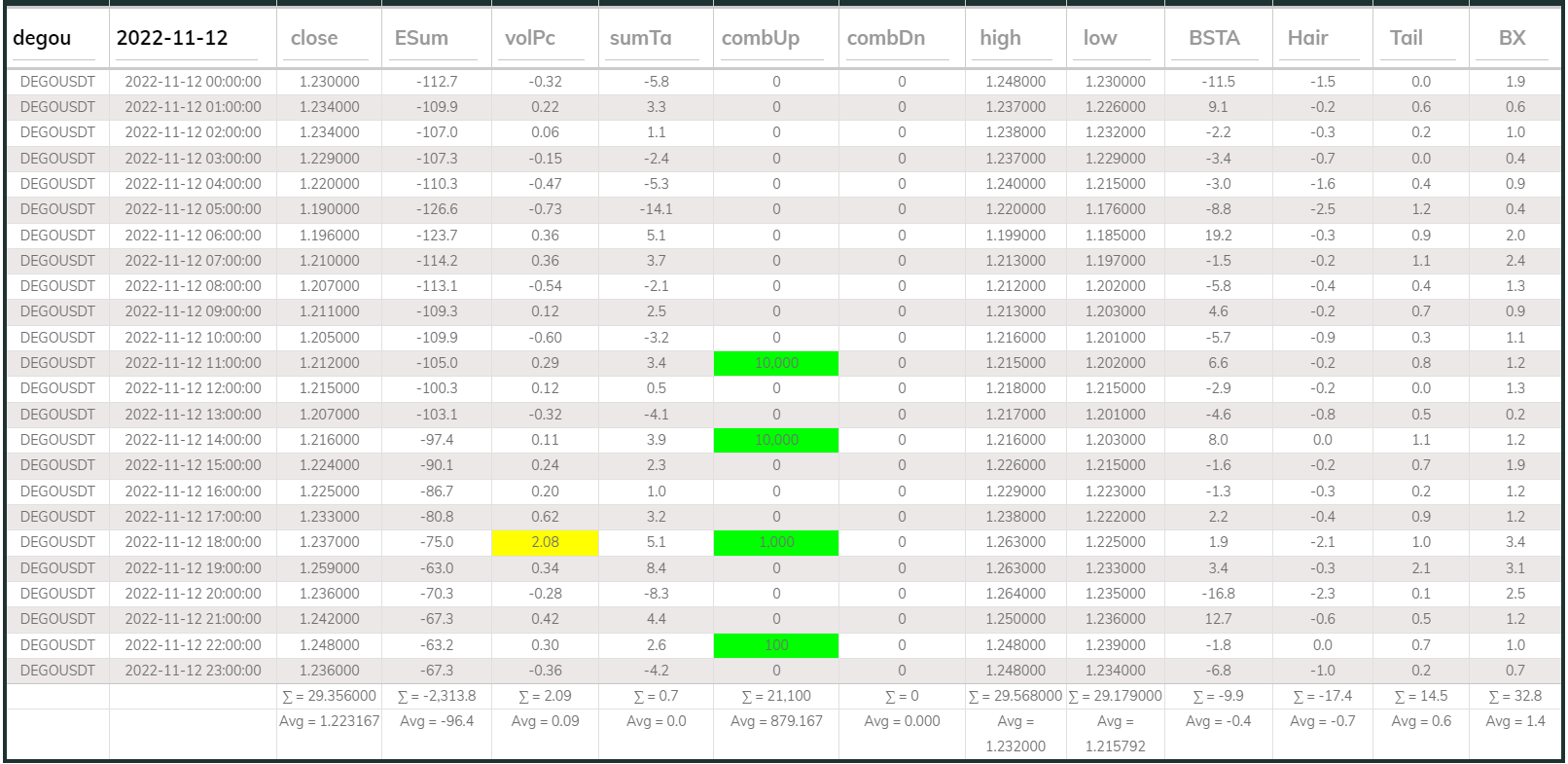Image resolution: width=1568 pixels, height=764 pixels.
Task: Click the volPc column header
Action: pyautogui.click(x=544, y=39)
